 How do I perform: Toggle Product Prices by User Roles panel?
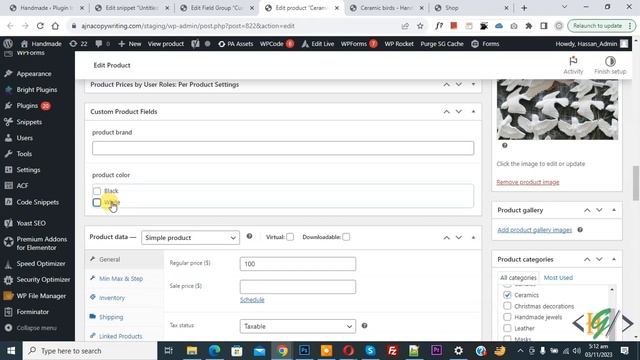click(x=473, y=84)
